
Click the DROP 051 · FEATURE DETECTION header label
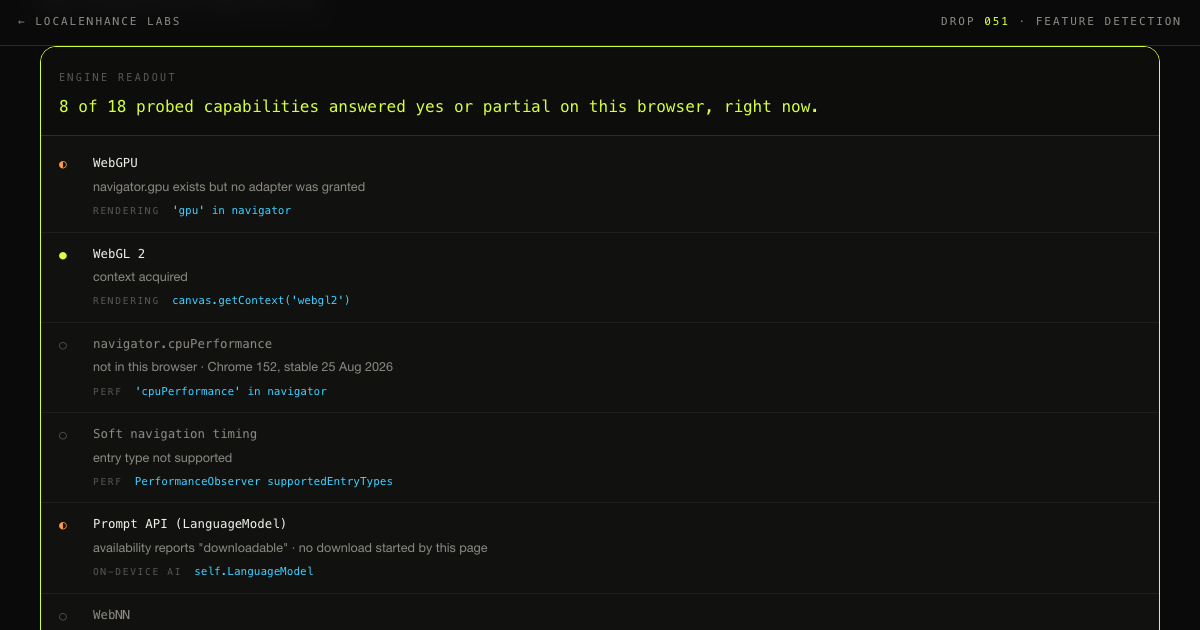click(1061, 21)
